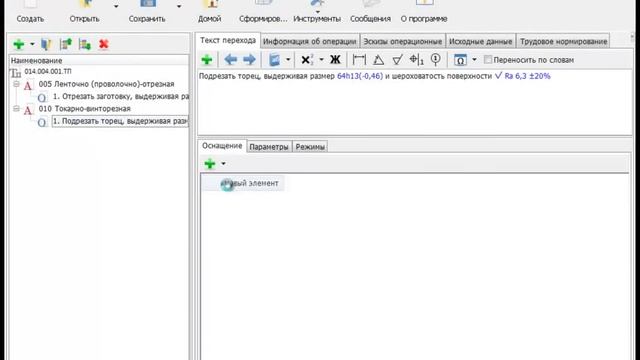640x360 pixels.
Task: Insert the surface roughness symbol
Action: (x=397, y=60)
